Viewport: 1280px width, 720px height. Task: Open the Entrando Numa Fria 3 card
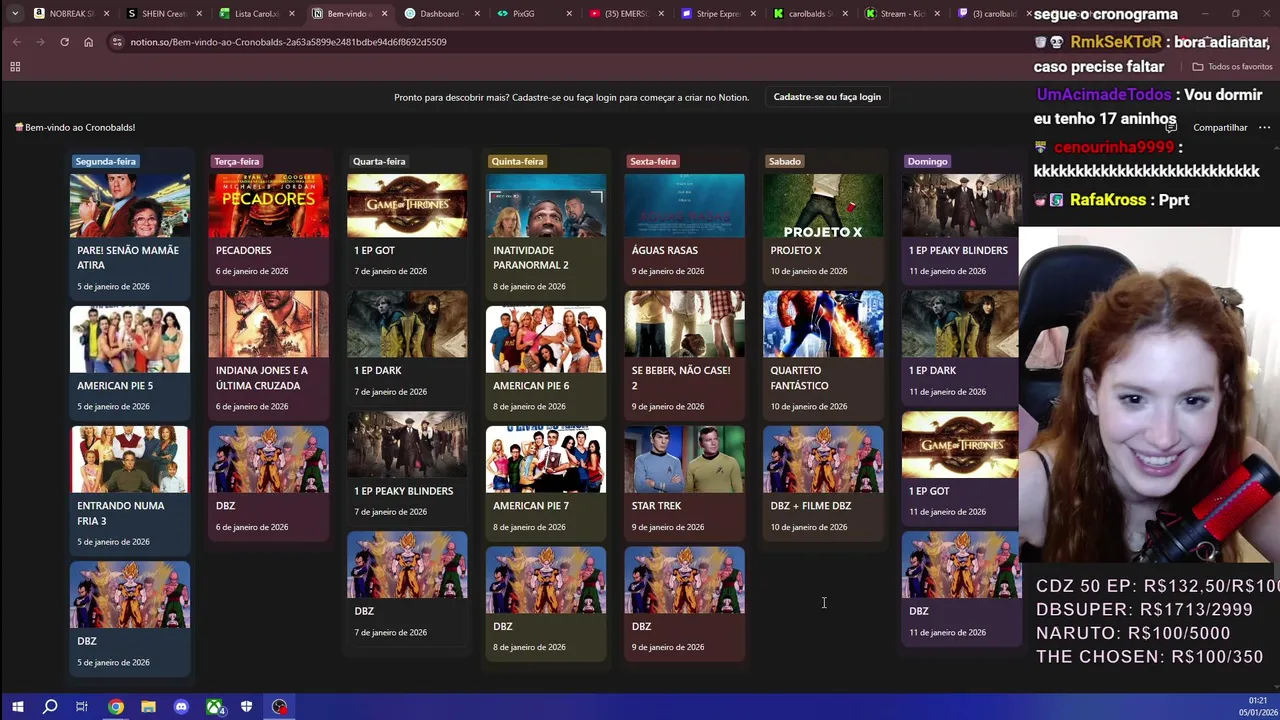coord(130,490)
